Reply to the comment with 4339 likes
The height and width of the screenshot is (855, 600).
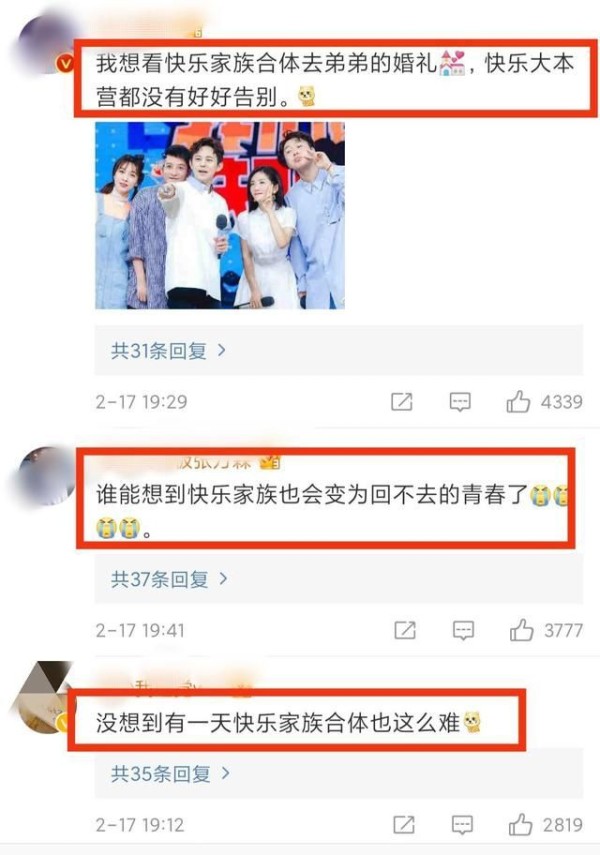click(x=460, y=402)
